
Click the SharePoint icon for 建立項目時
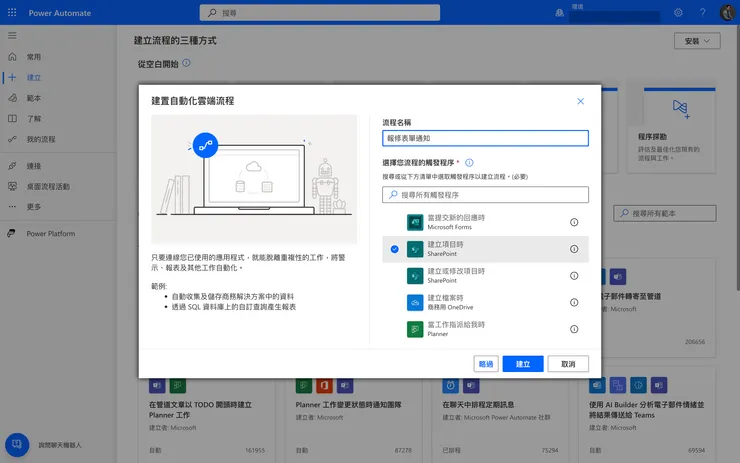[x=415, y=249]
